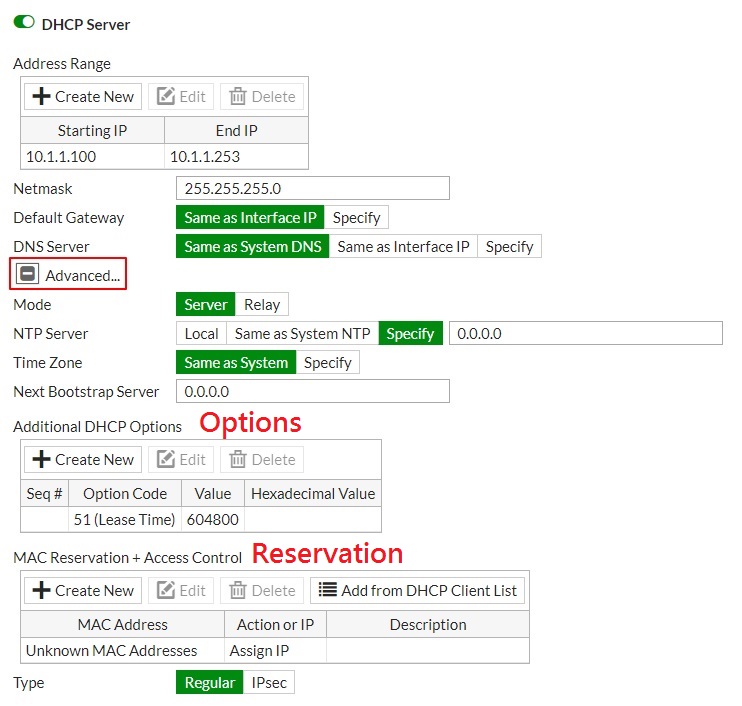Switch Mode to Relay
Image resolution: width=742 pixels, height=706 pixels.
(x=263, y=304)
